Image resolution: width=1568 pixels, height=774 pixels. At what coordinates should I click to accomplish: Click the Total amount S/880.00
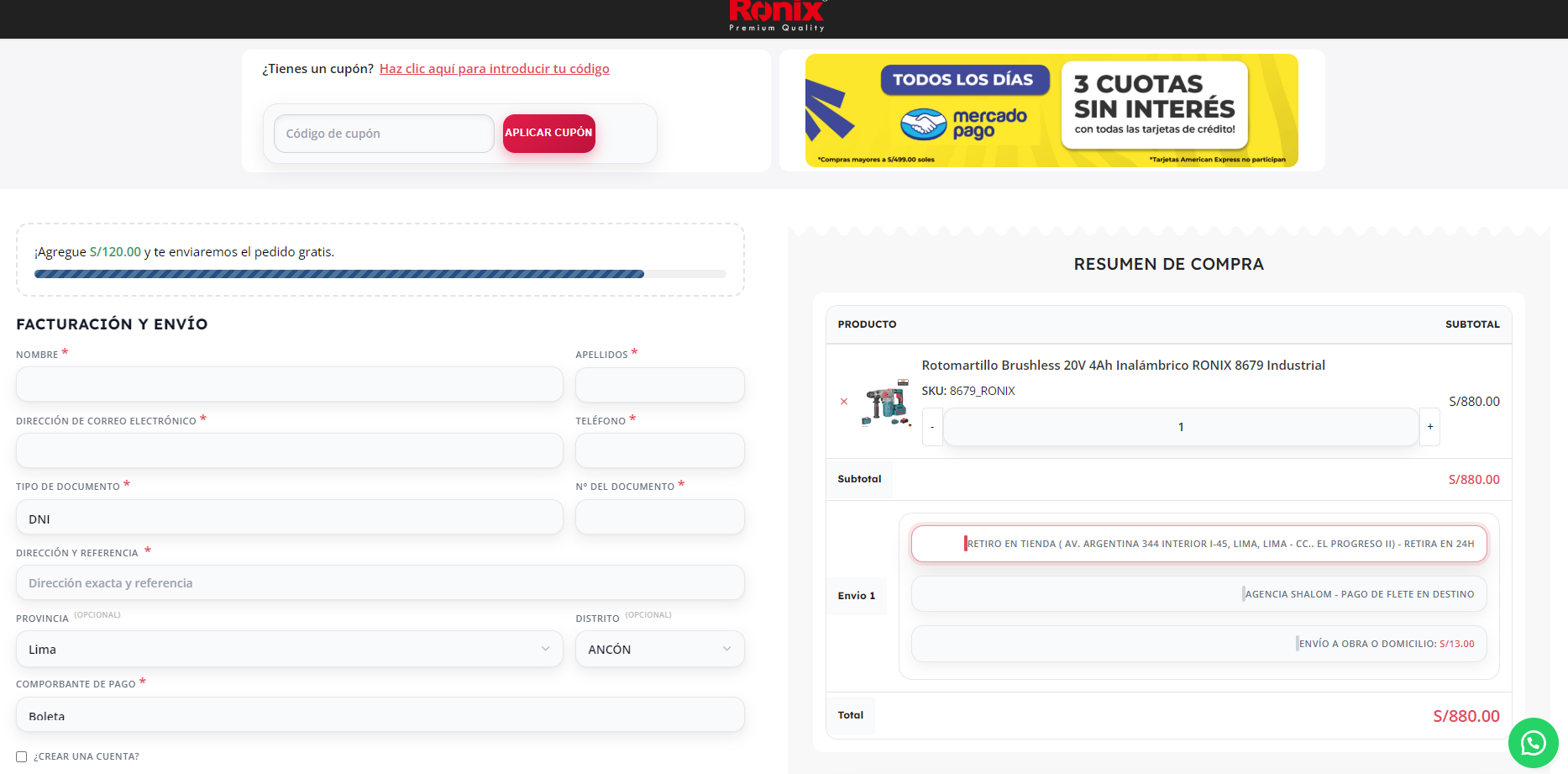(x=1466, y=716)
